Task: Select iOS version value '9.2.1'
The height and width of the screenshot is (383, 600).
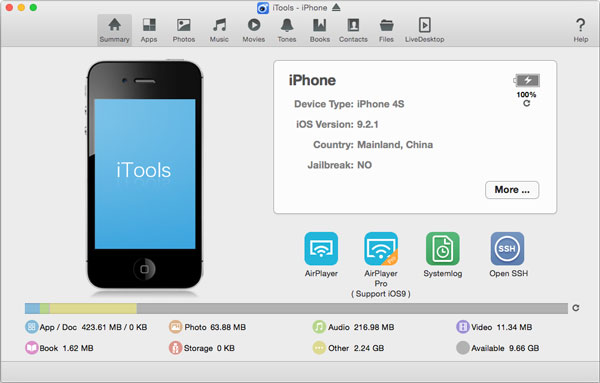Action: click(367, 124)
